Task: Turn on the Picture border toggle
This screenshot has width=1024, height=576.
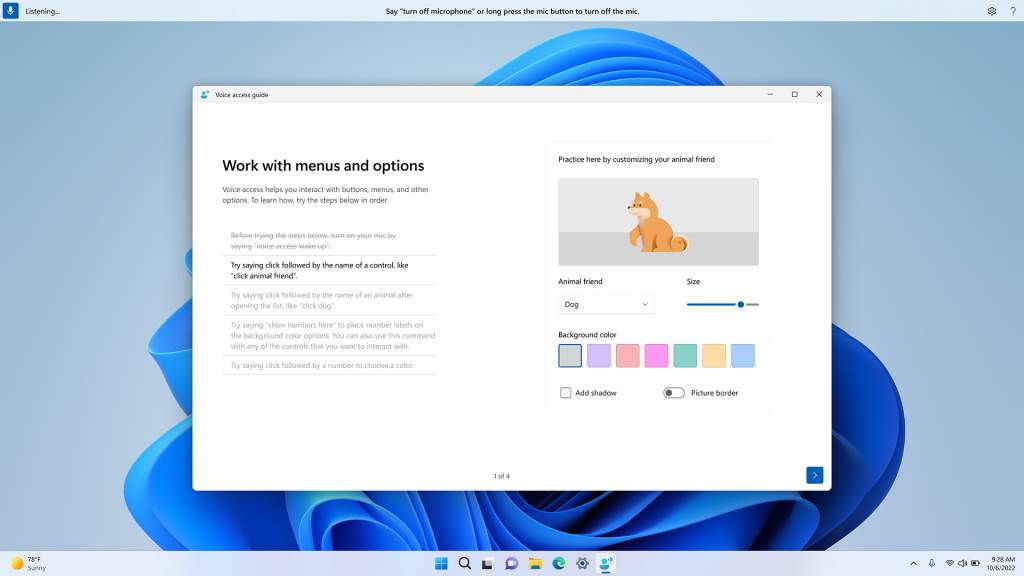Action: click(676, 393)
